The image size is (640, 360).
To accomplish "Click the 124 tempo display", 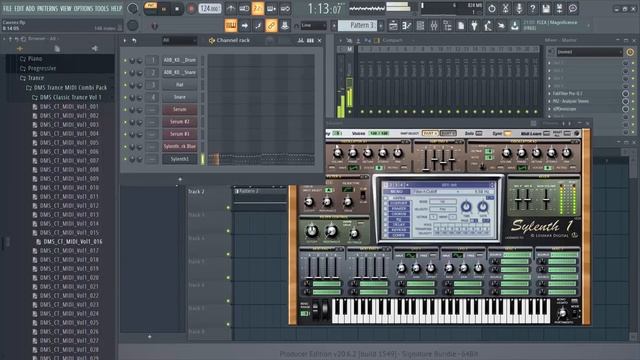I will pos(210,9).
